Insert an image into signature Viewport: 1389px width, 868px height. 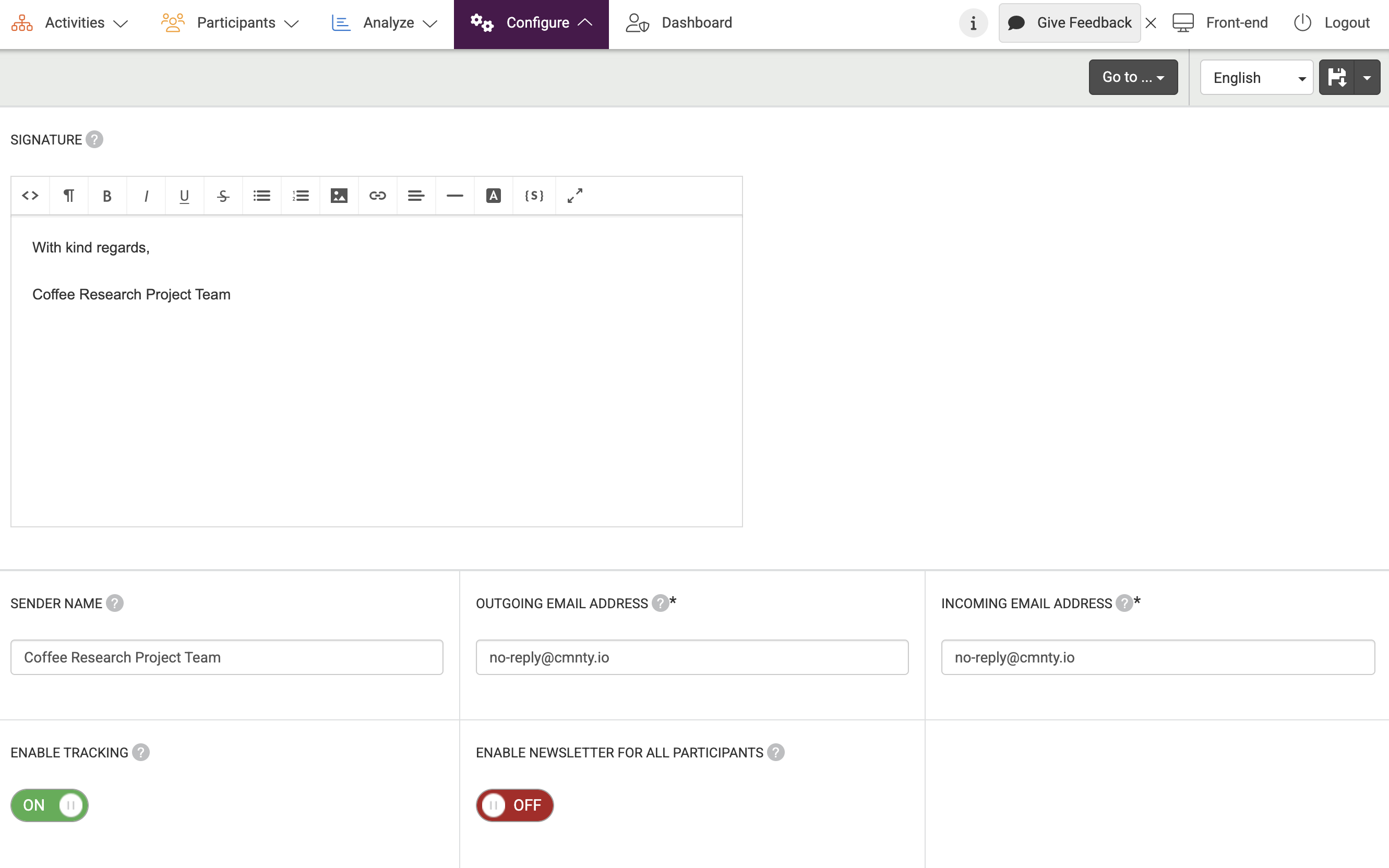pyautogui.click(x=339, y=196)
